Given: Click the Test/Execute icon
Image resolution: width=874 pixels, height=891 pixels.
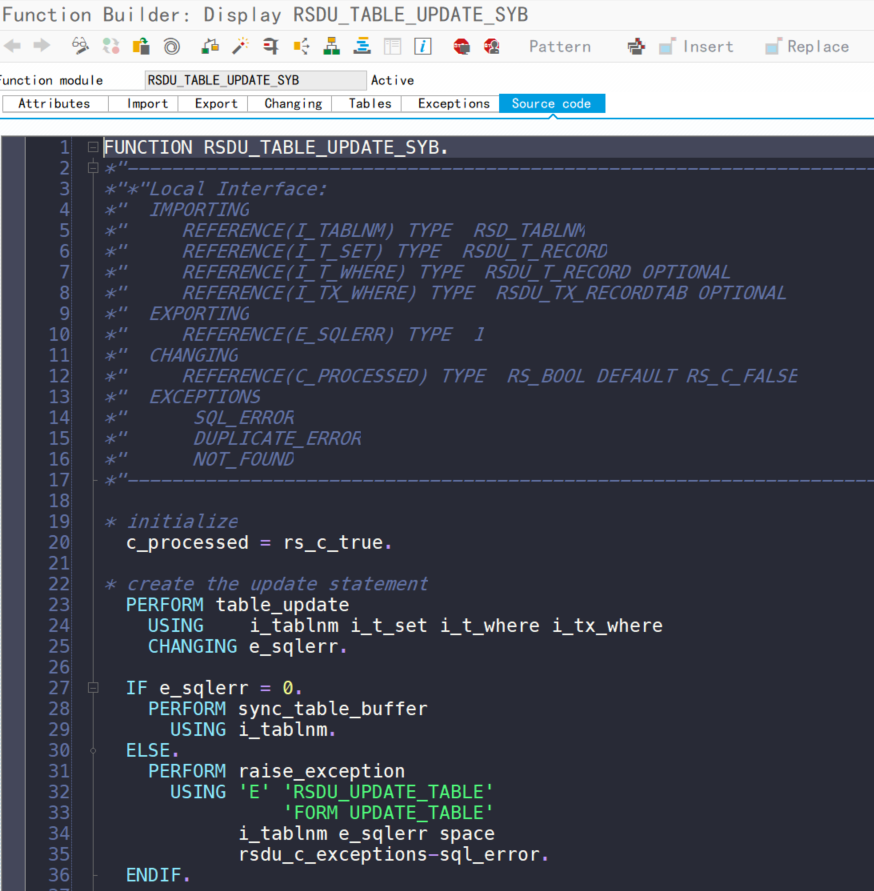Looking at the screenshot, I should click(210, 46).
